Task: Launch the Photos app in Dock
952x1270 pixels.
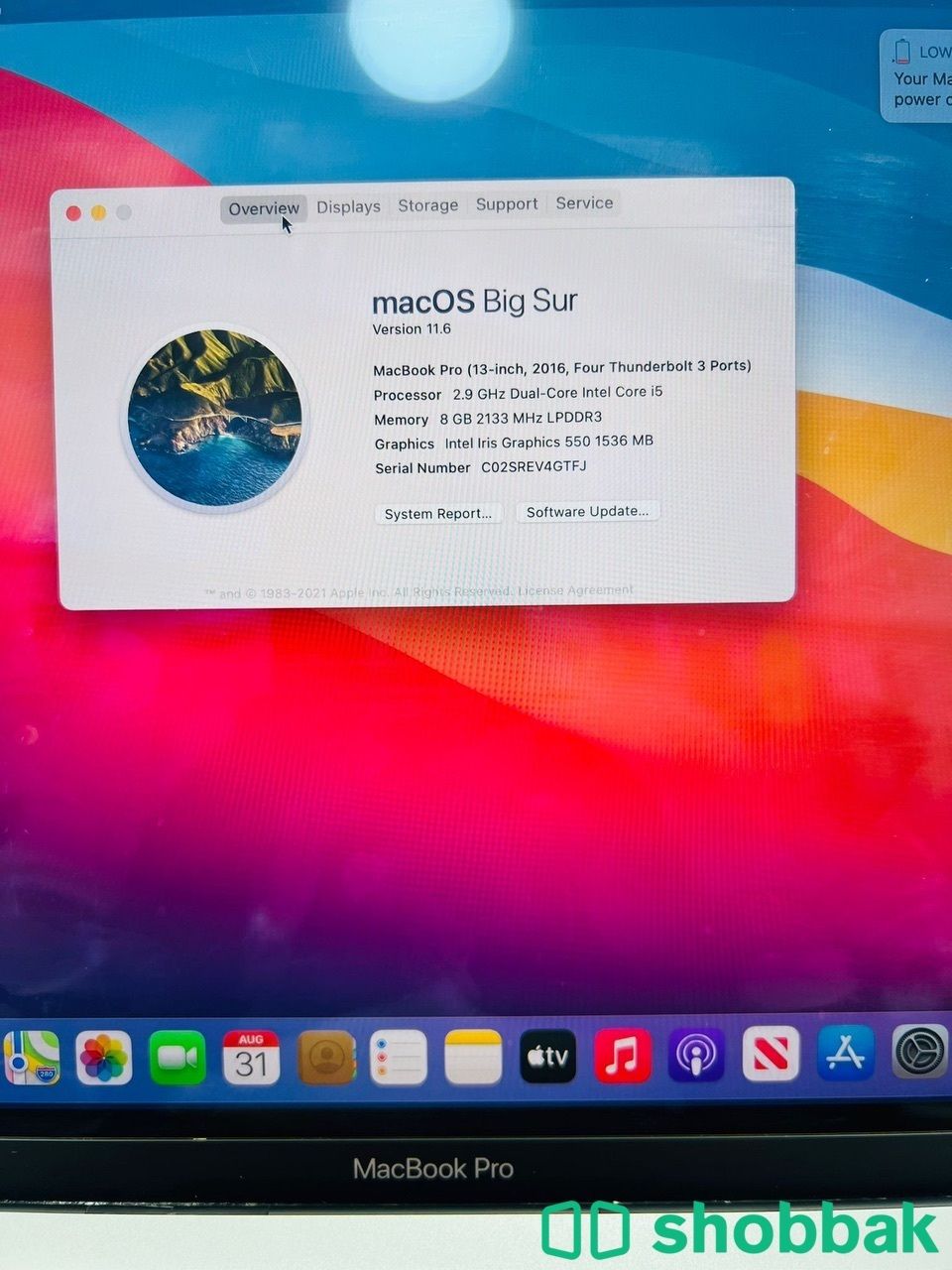Action: click(x=104, y=1058)
